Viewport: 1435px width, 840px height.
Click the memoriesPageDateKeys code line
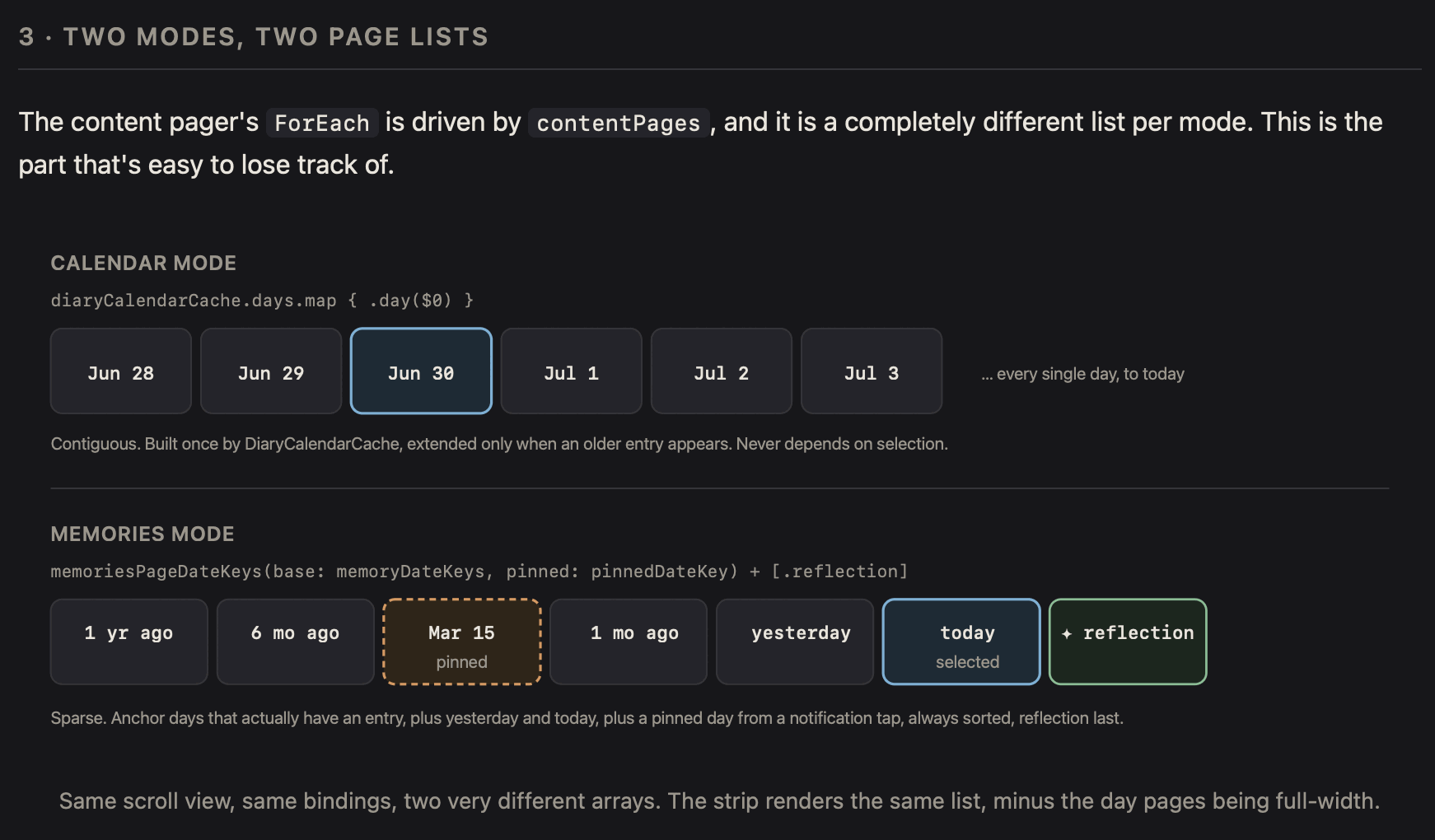479,572
